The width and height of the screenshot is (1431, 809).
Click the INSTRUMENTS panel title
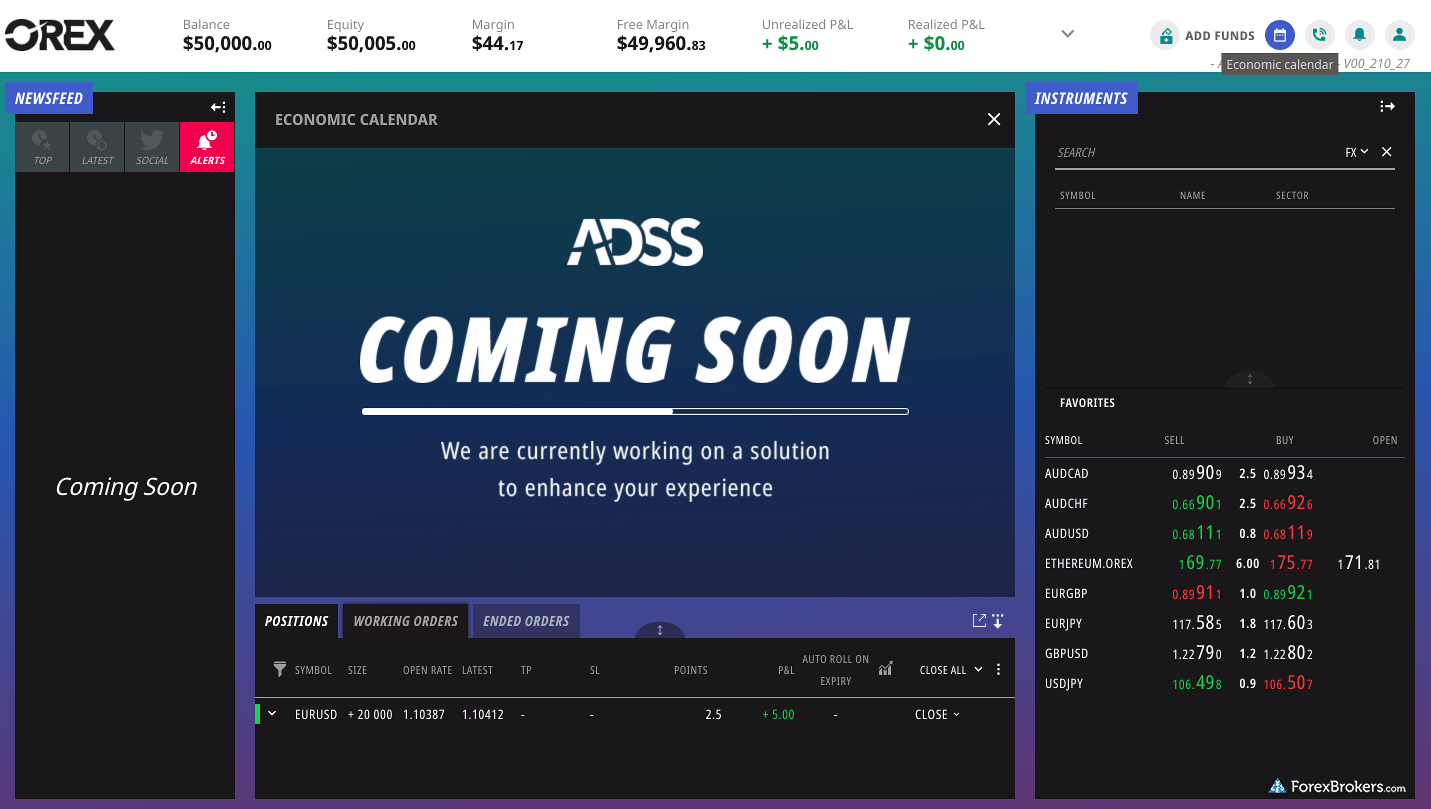pyautogui.click(x=1081, y=98)
